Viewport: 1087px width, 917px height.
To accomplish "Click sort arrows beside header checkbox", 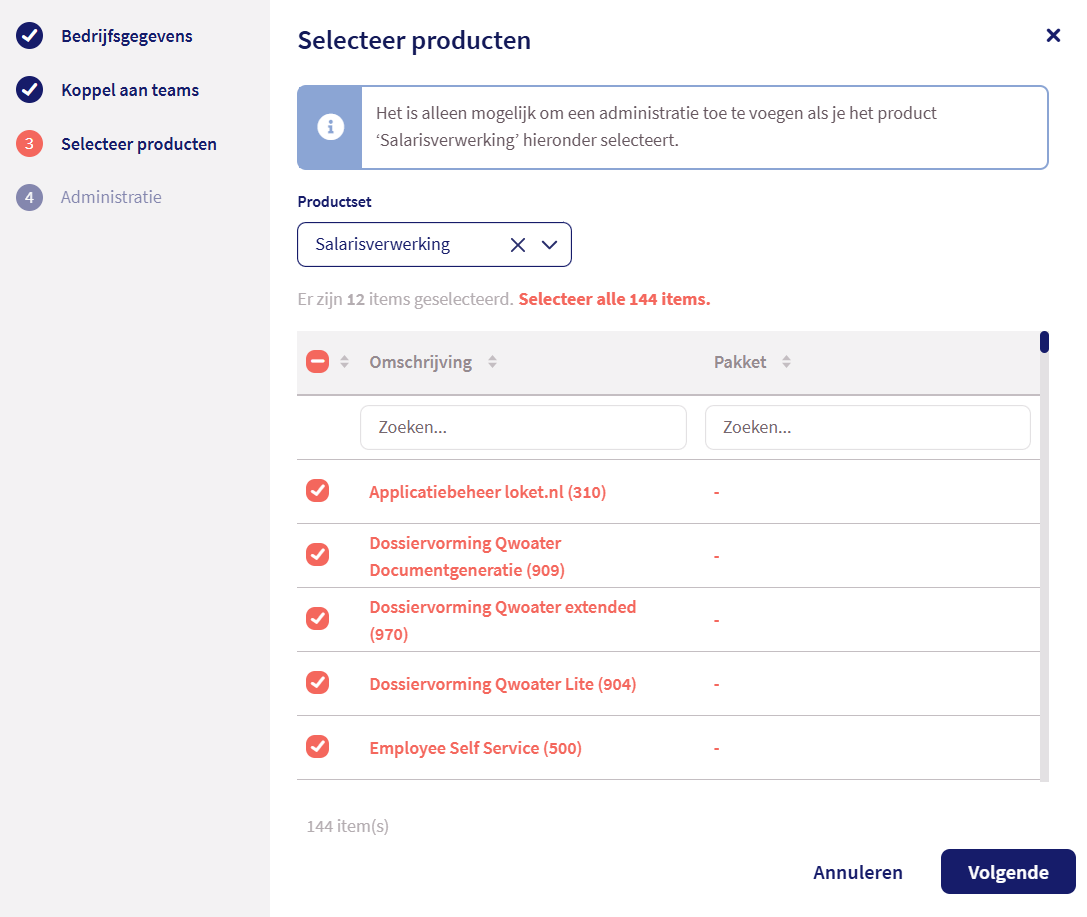I will pyautogui.click(x=344, y=362).
